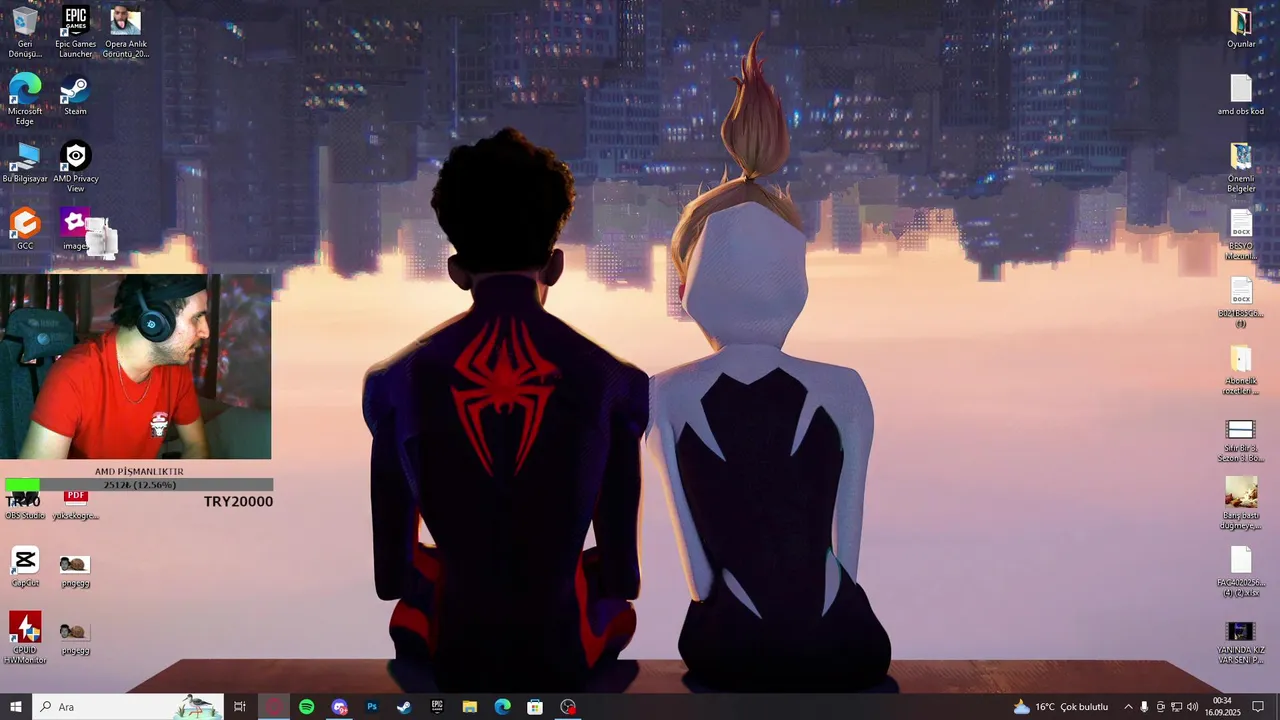
Task: Click the microphone tray icon
Action: pos(1144,707)
